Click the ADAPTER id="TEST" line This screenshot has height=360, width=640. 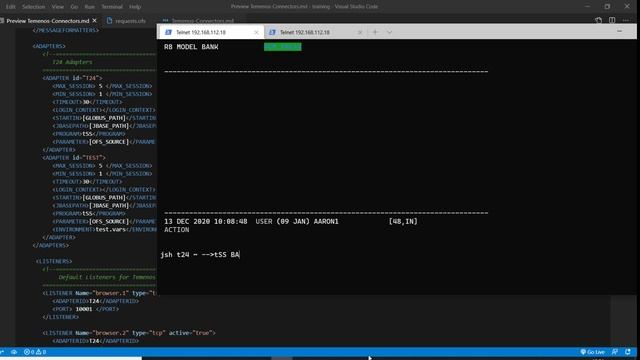(74, 158)
